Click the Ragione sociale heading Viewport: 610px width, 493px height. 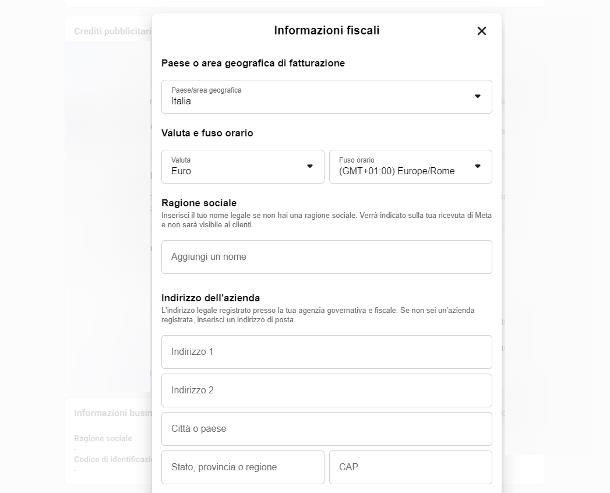point(199,203)
